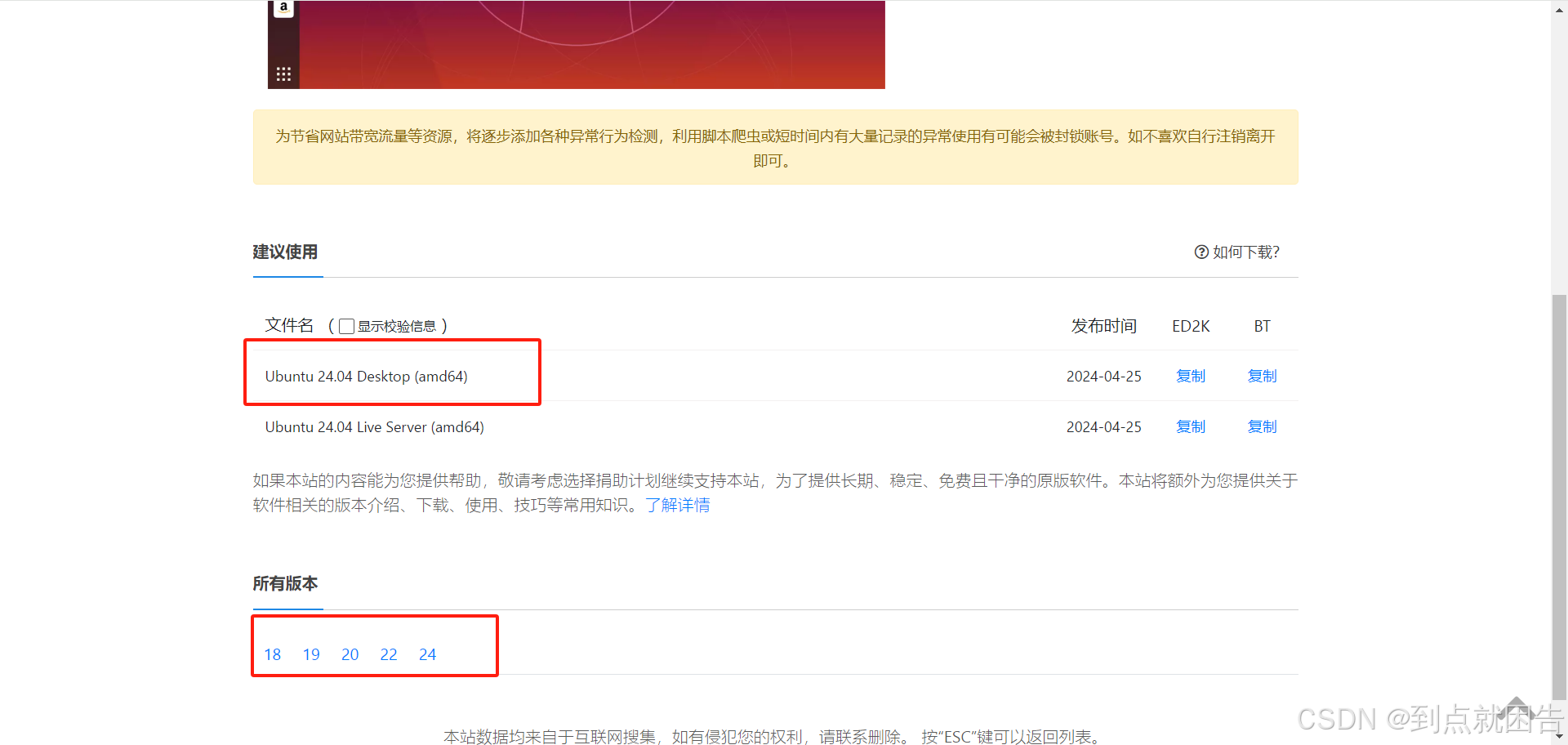Click the footer disclaimer text 本站数据均来自于互联网搜集
The image size is (1568, 745).
click(550, 737)
